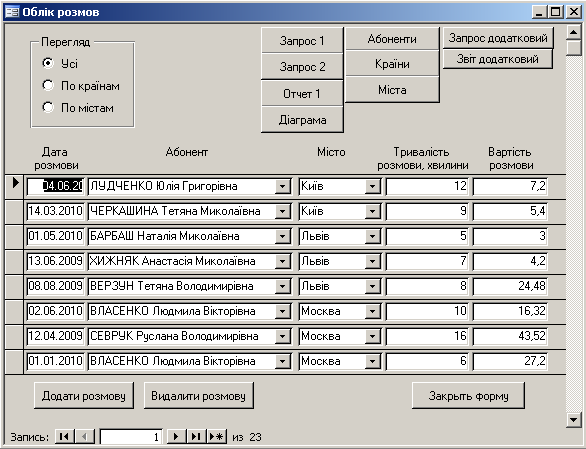Open subscriber dropdown for БАРБАШ Наталія Миколаївна
The width and height of the screenshot is (586, 449).
pos(283,236)
